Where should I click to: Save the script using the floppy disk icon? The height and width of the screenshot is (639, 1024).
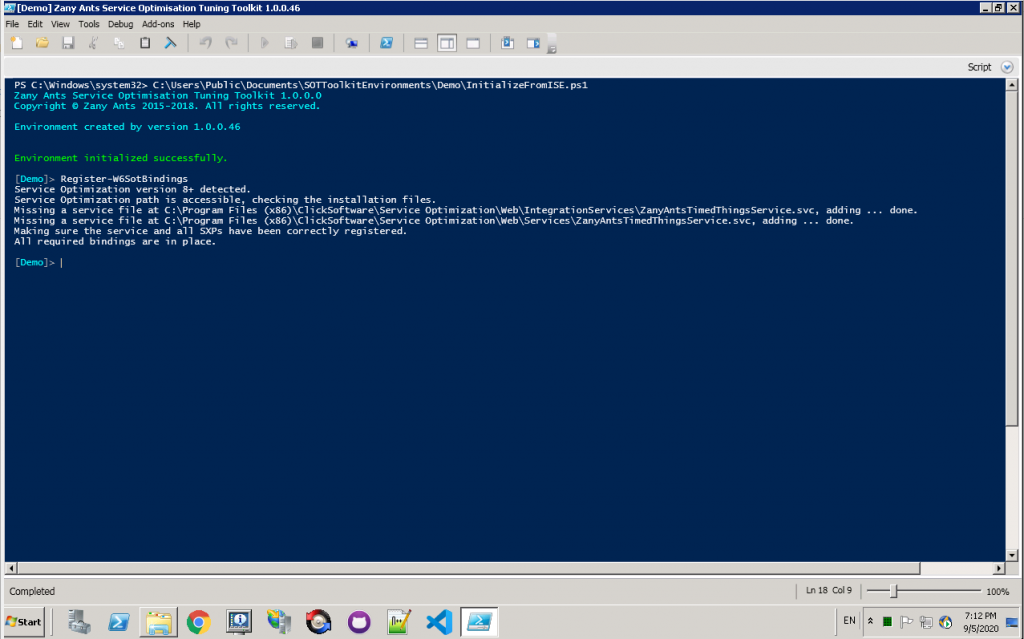[x=68, y=43]
